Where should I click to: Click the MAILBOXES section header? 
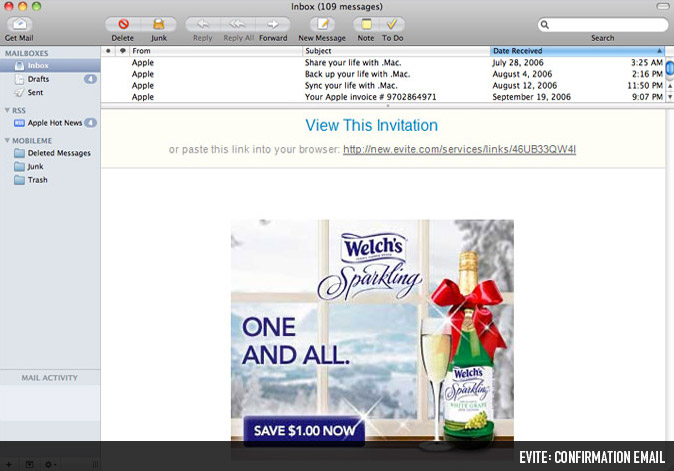click(x=27, y=53)
